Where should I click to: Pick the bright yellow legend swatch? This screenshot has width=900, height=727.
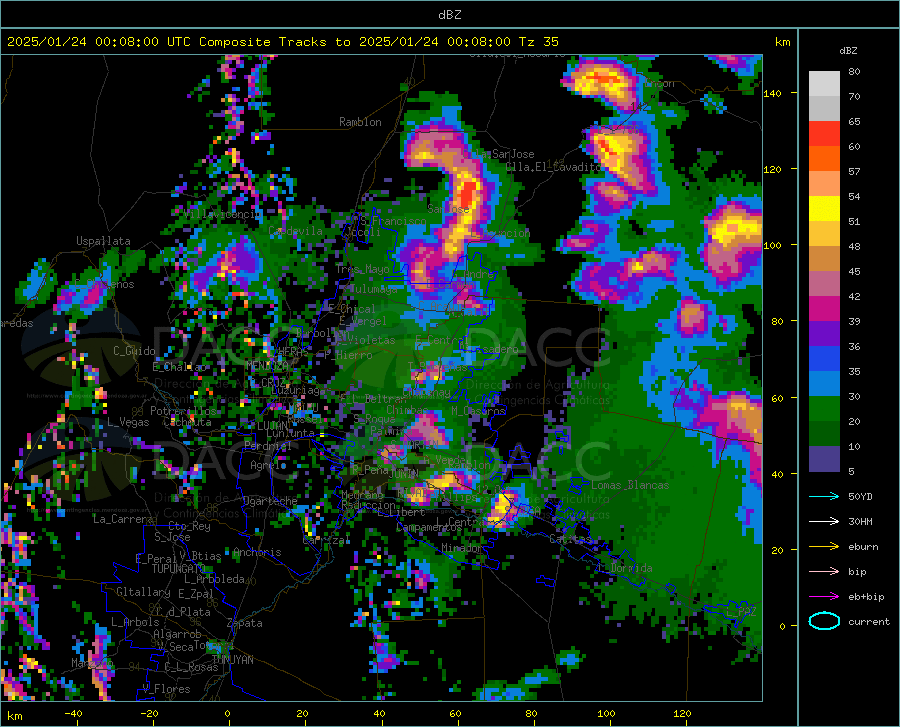click(824, 209)
